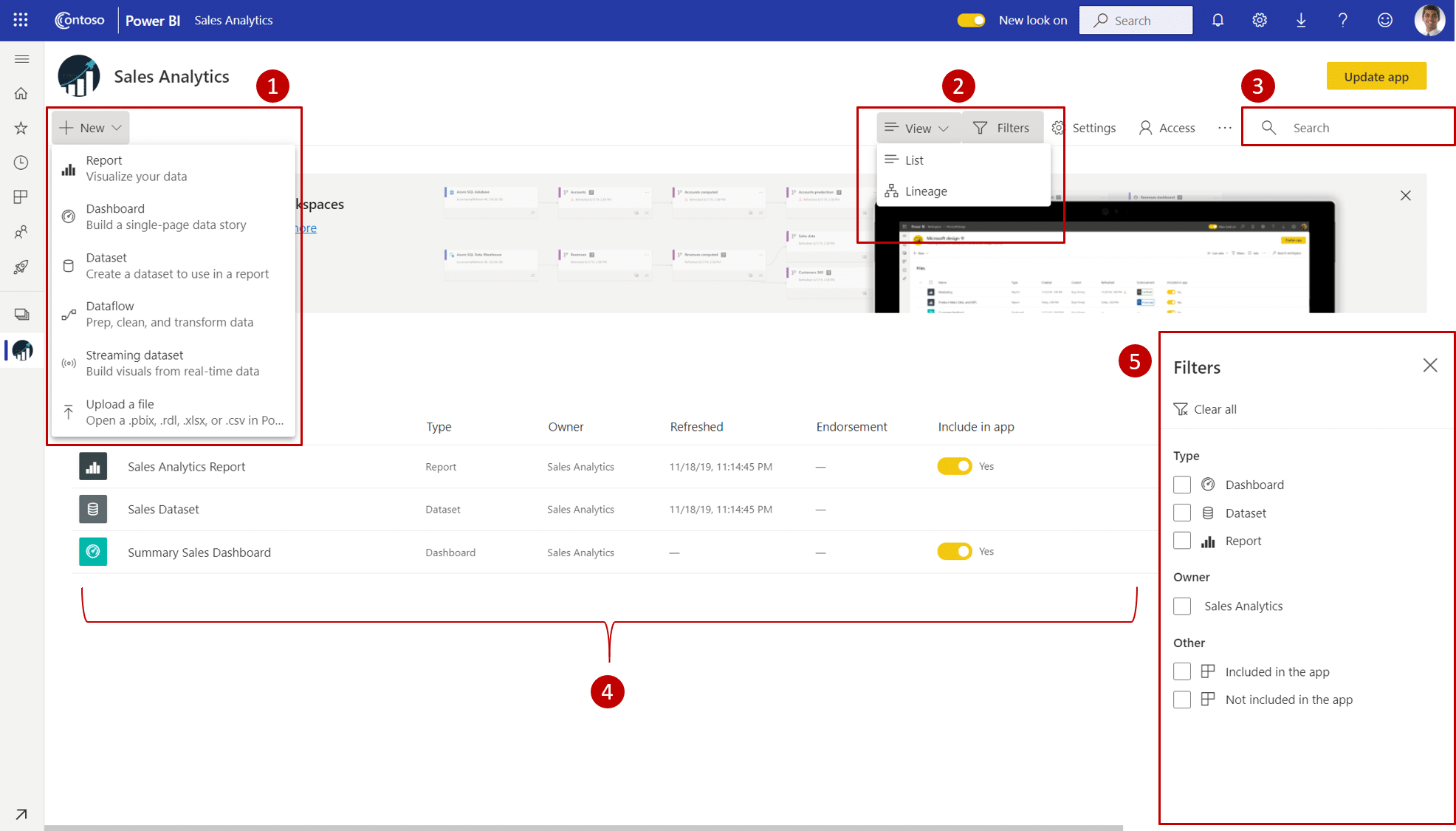
Task: Open Workspaces from the sidebar icon
Action: (21, 313)
